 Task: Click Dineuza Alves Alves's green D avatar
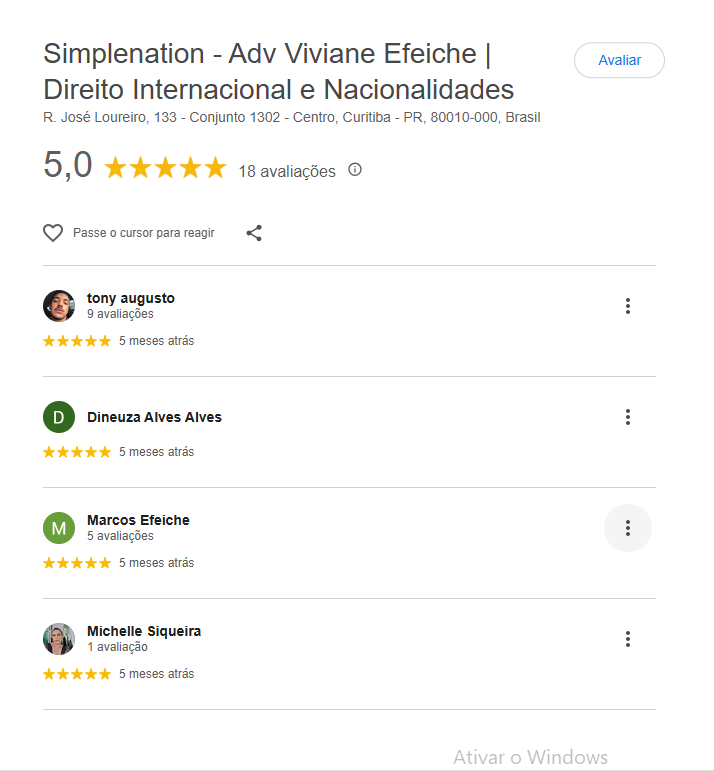pyautogui.click(x=59, y=417)
